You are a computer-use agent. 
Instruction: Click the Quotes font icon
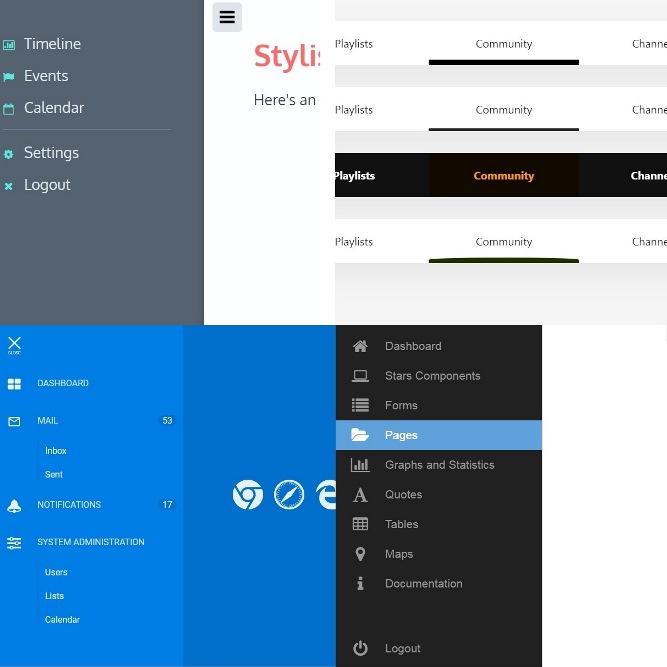[x=360, y=495]
